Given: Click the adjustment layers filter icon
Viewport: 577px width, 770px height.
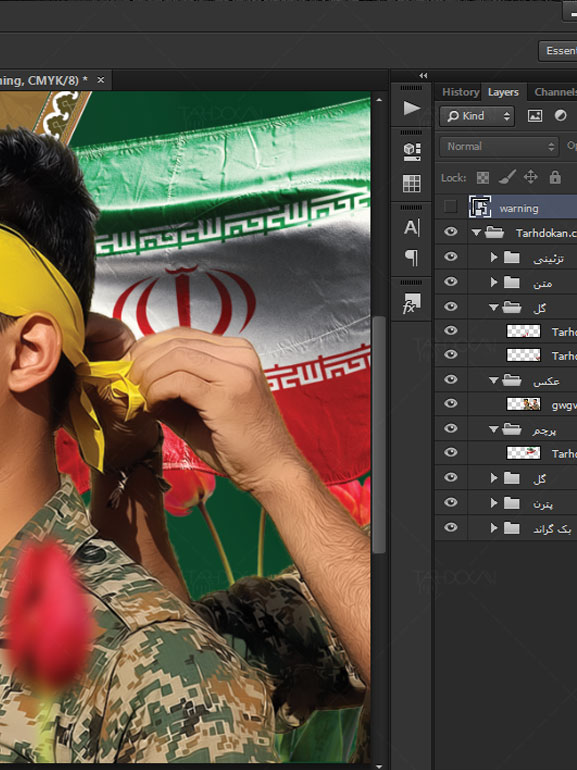Looking at the screenshot, I should [560, 116].
